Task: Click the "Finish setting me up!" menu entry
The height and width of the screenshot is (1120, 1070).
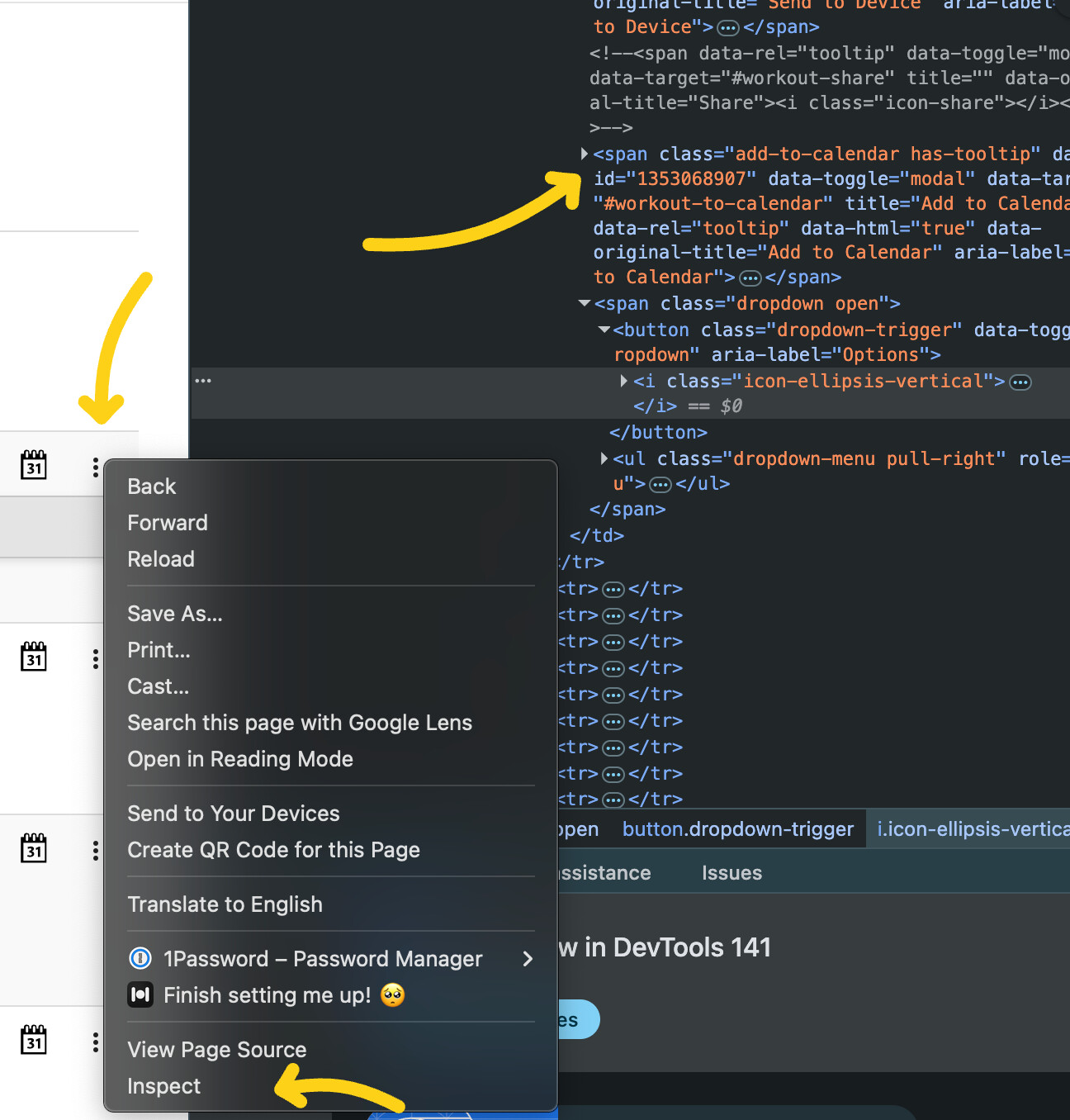Action: 267,995
